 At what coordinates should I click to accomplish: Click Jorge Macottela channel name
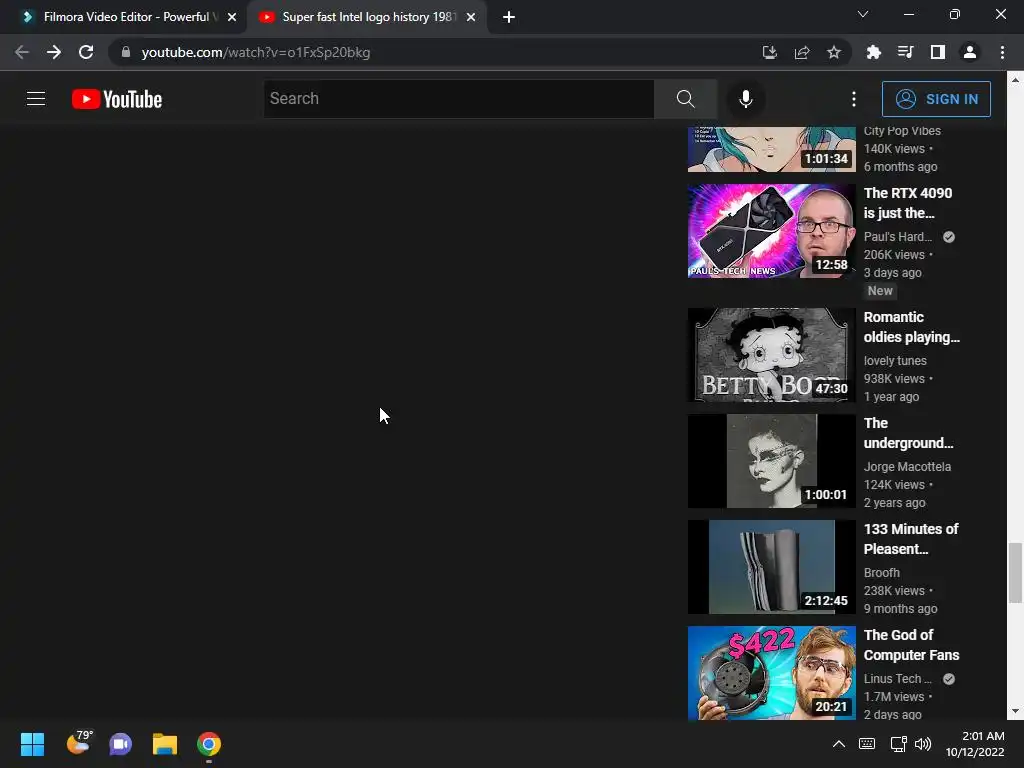click(x=907, y=466)
